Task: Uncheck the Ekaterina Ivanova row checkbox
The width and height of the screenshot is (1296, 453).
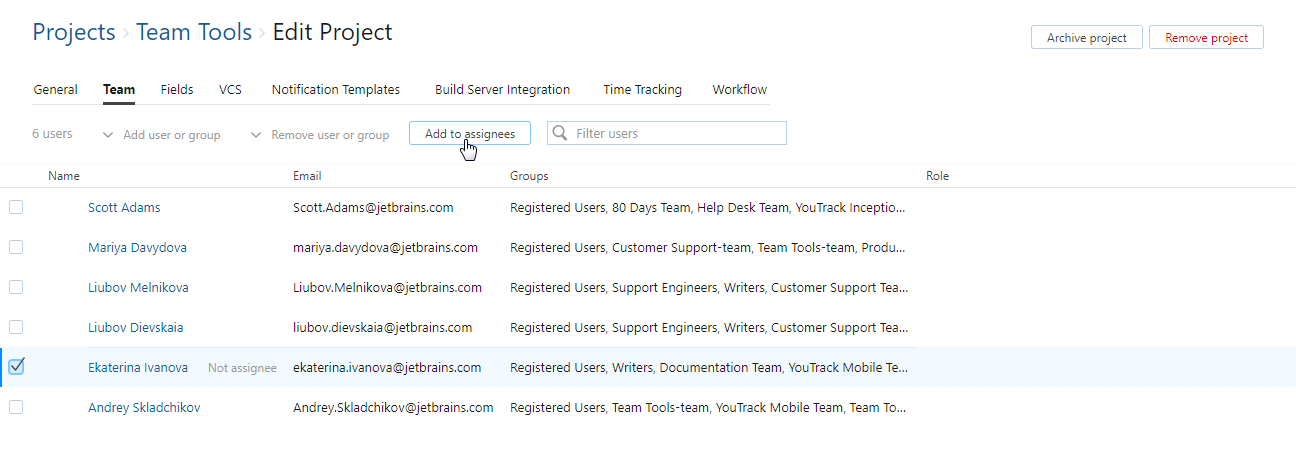Action: [16, 367]
